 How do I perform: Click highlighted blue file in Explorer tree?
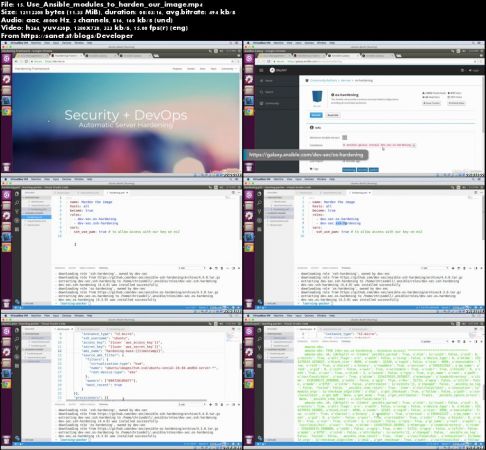(37, 217)
